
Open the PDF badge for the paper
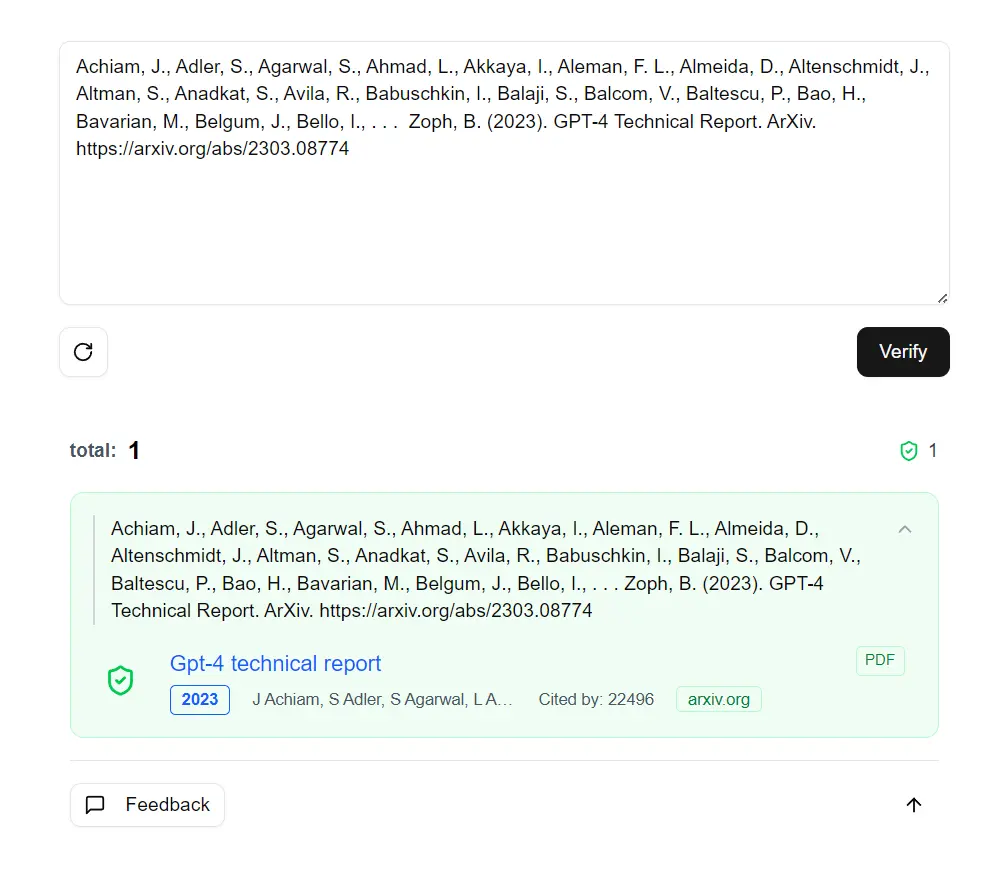point(879,660)
